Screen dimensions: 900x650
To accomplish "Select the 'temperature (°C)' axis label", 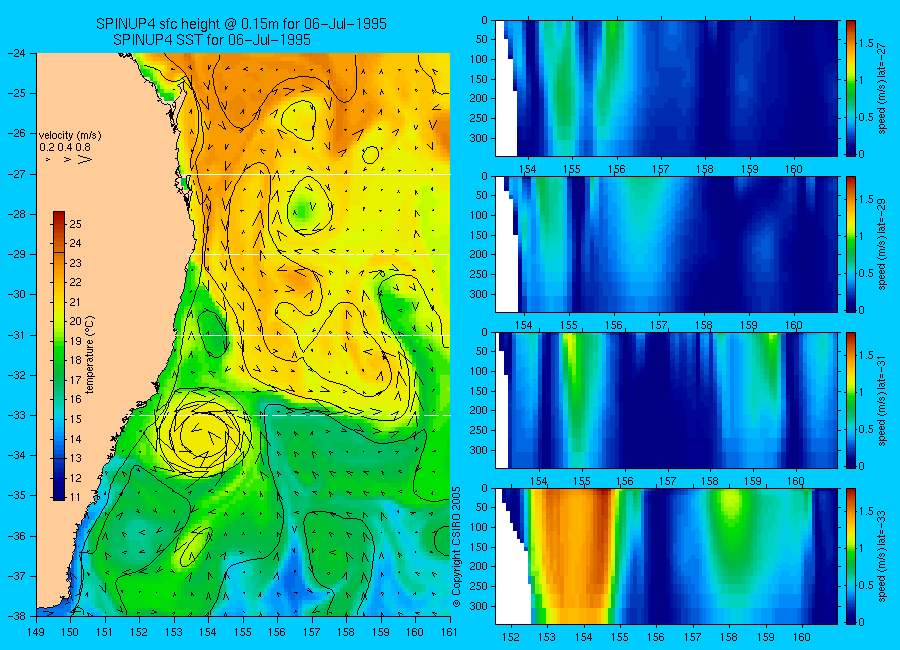I will [x=90, y=354].
